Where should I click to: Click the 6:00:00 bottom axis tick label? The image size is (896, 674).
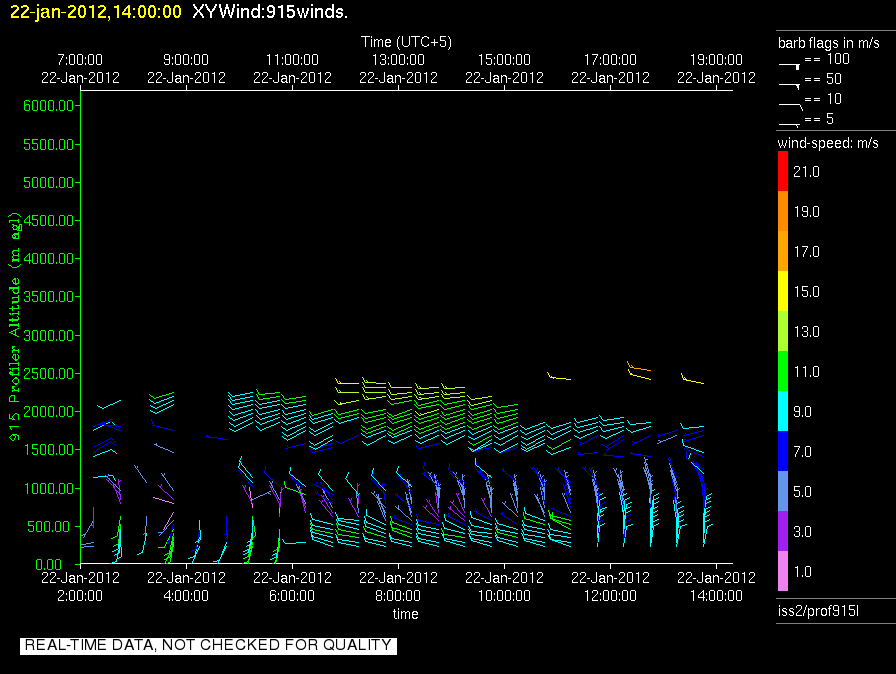click(292, 596)
